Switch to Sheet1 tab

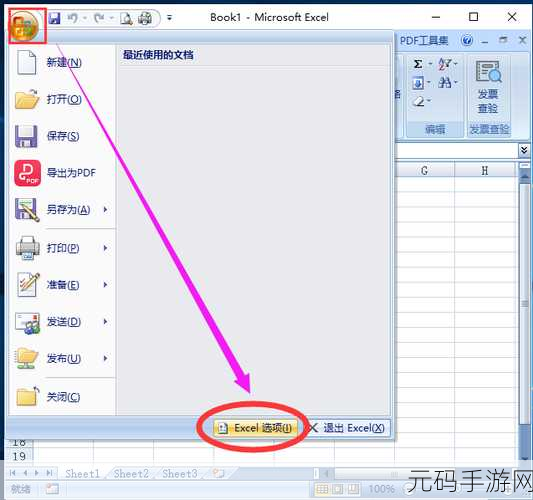point(83,473)
